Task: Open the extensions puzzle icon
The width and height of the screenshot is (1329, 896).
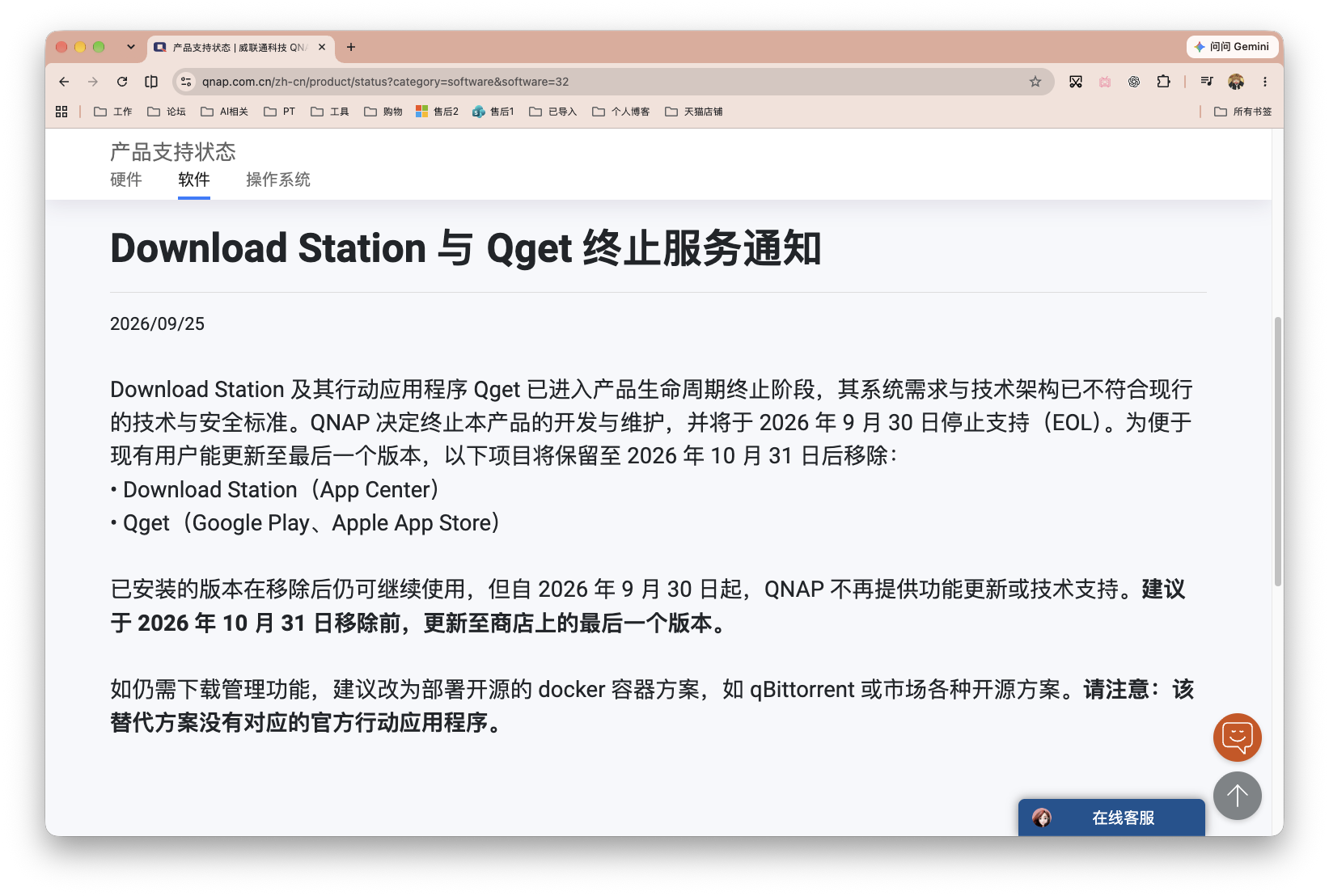Action: (x=1163, y=82)
